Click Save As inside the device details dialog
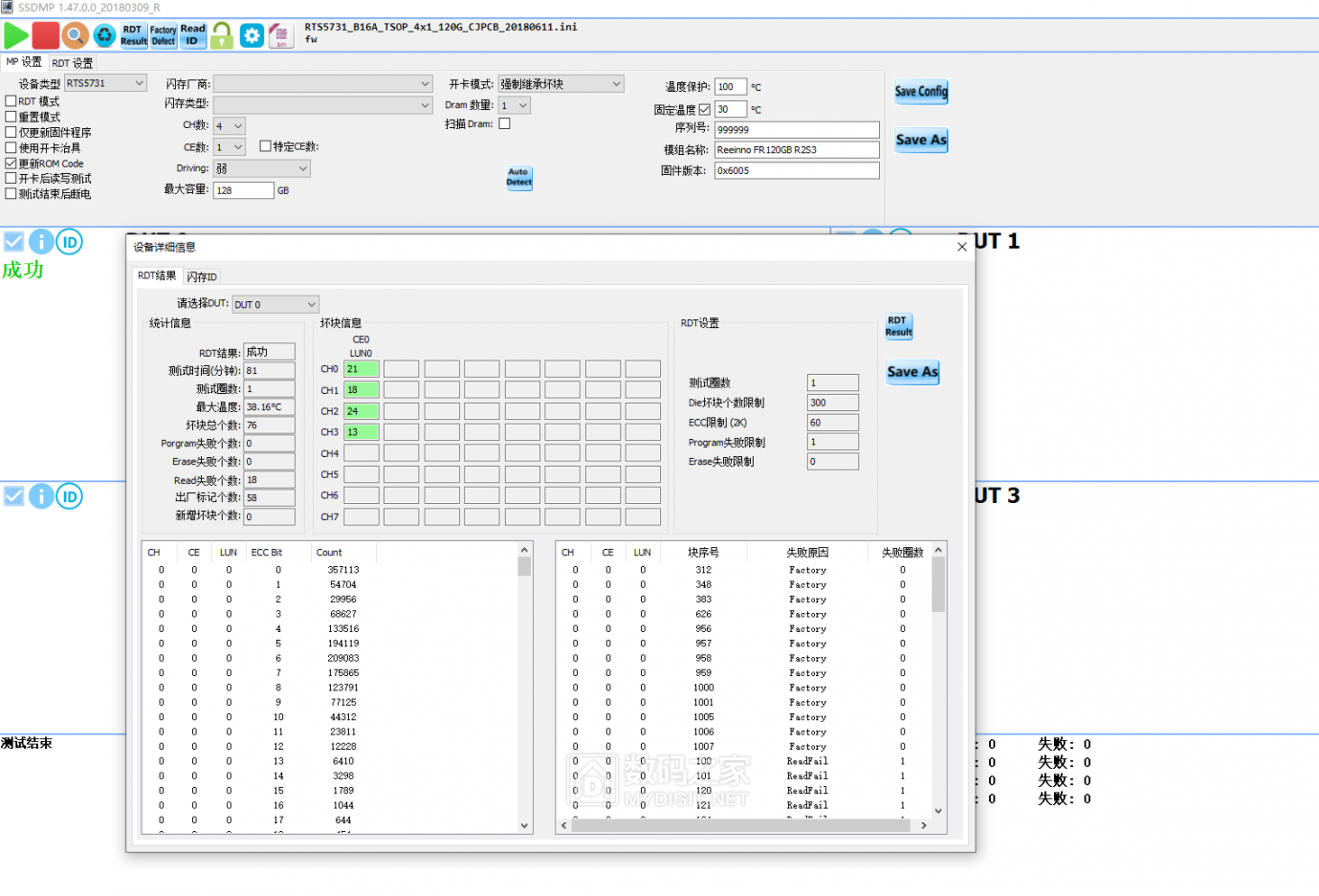 point(912,372)
